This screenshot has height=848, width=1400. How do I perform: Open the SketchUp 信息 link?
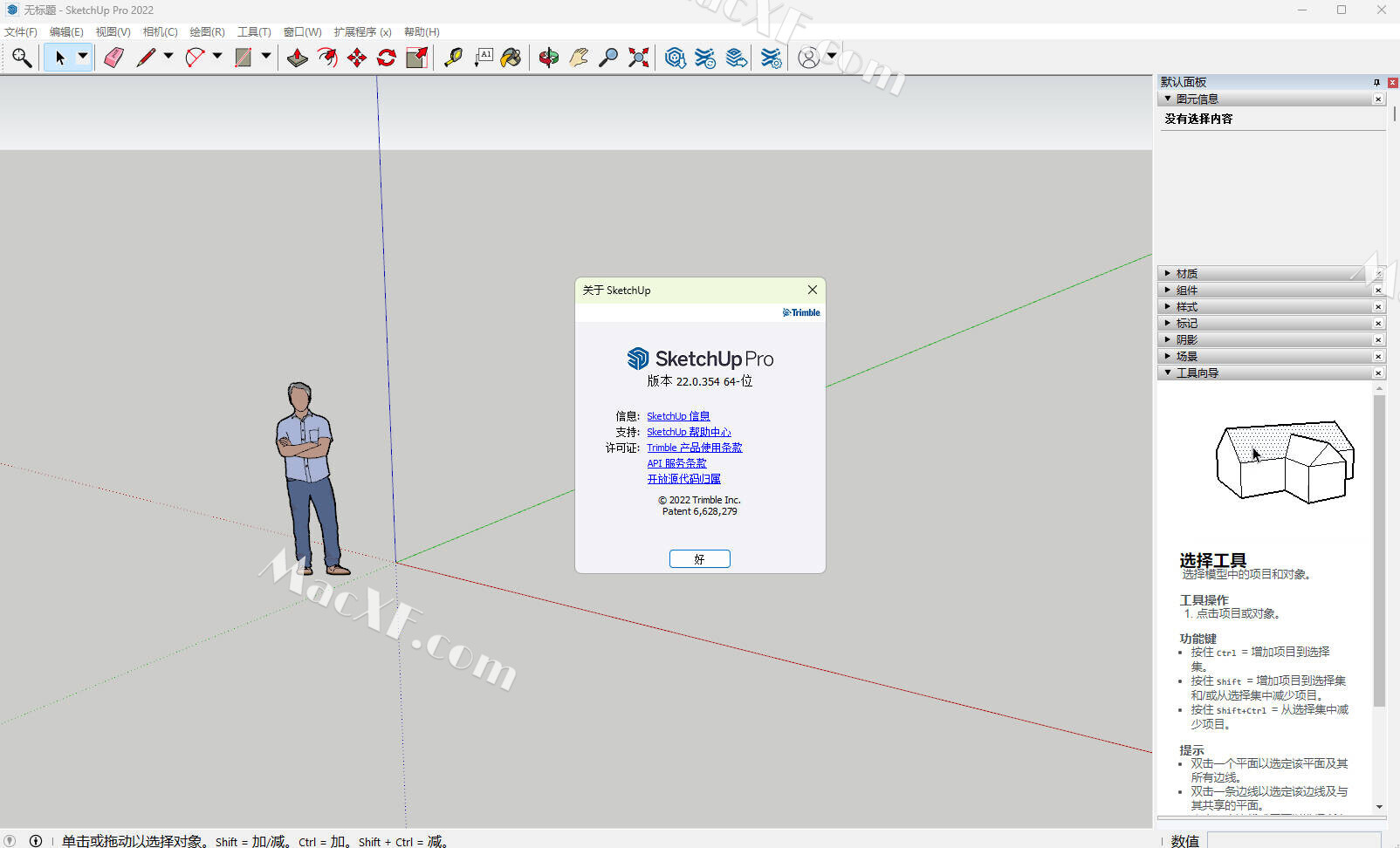click(678, 416)
